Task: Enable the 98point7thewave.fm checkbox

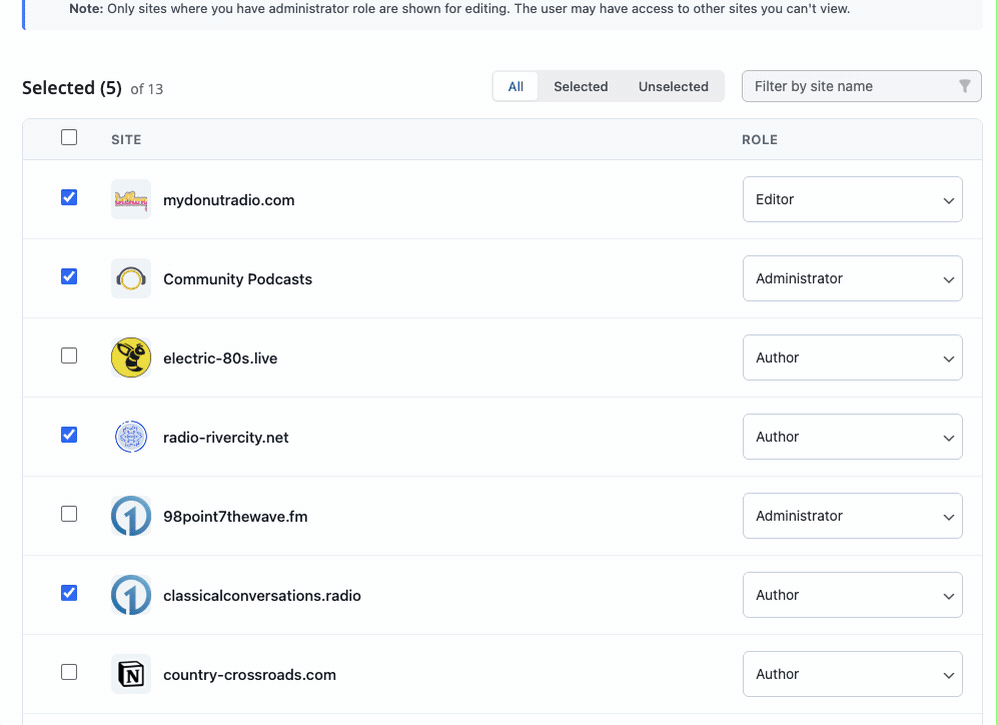Action: coord(69,514)
